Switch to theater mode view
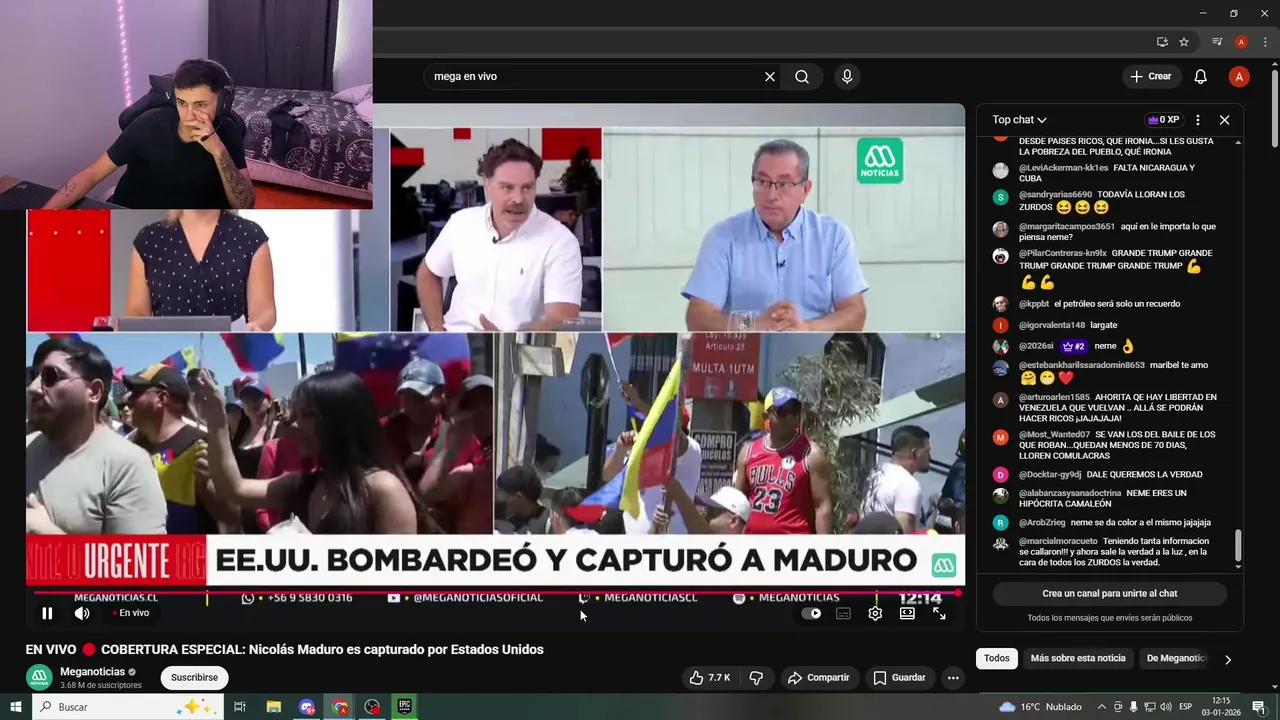This screenshot has width=1280, height=720. 907,613
